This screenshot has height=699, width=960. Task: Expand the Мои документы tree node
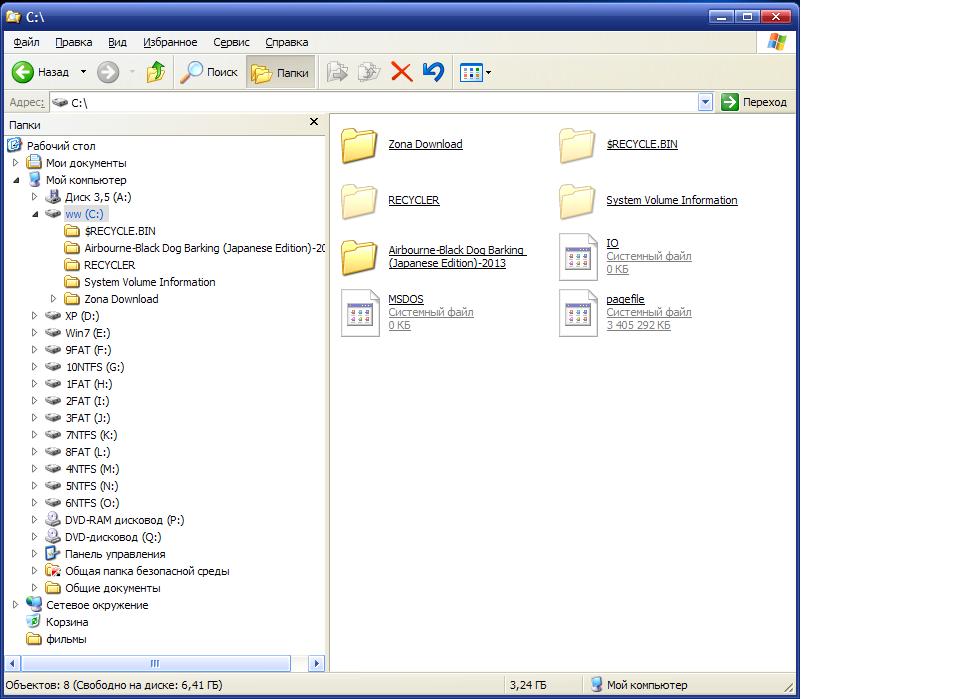tap(16, 163)
